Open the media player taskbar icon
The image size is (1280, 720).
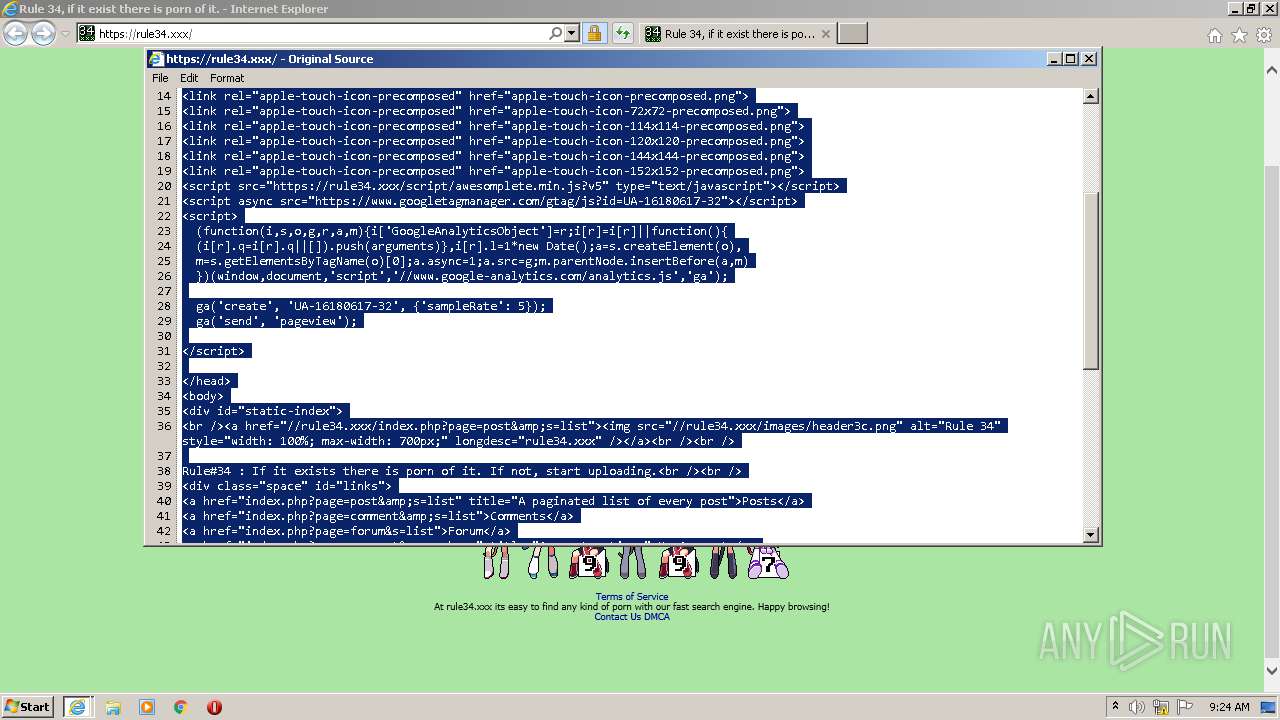[147, 707]
